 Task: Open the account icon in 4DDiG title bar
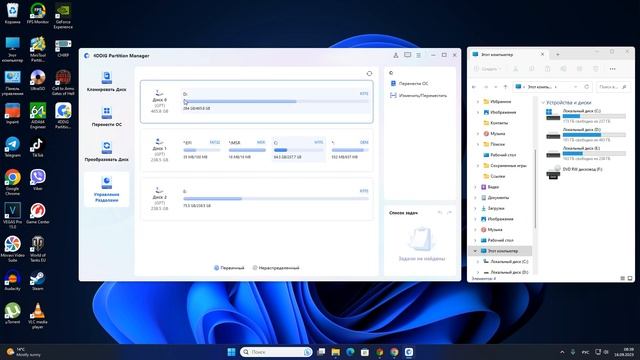[x=396, y=55]
